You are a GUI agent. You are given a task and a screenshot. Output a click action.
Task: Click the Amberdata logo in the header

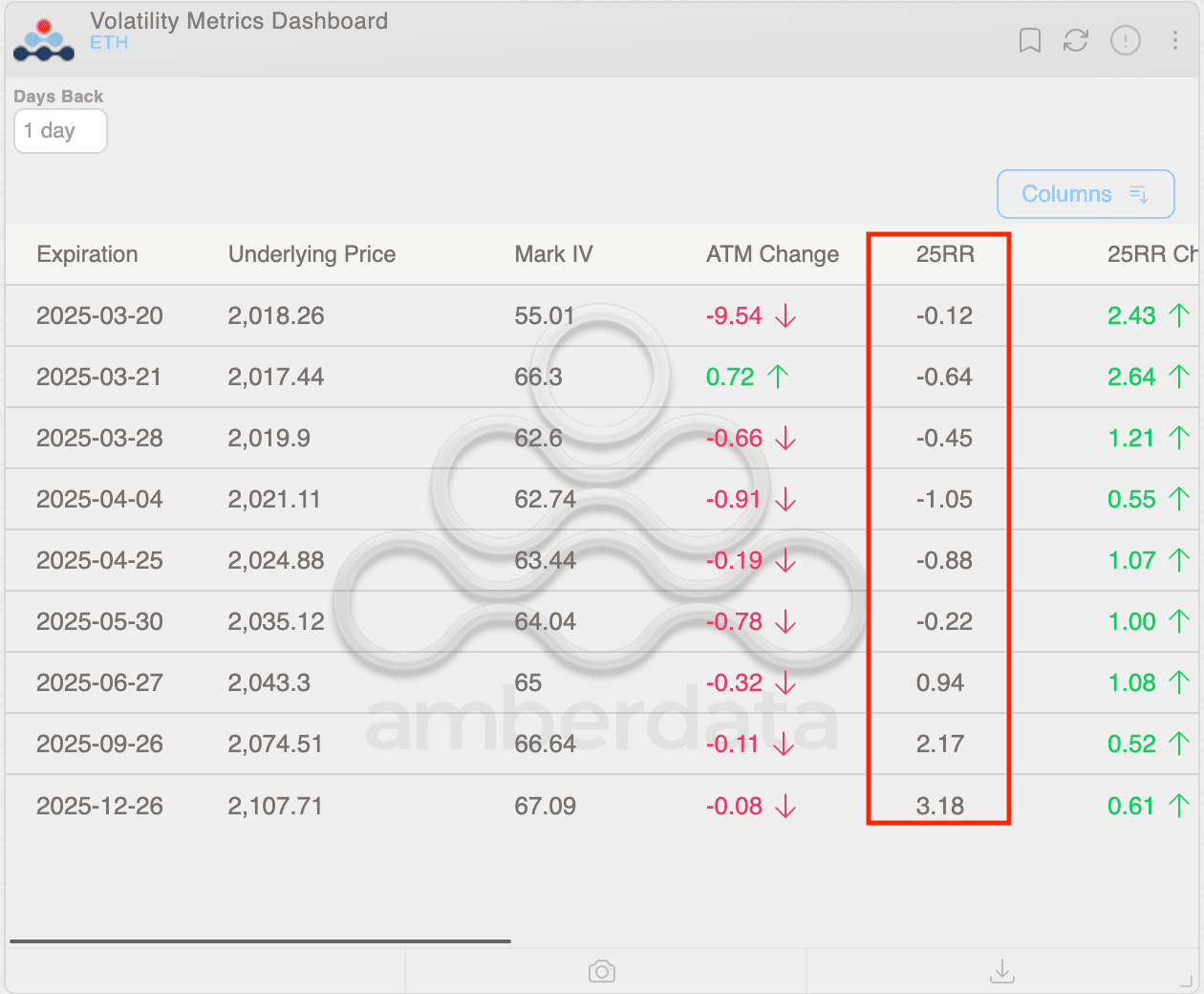(44, 40)
